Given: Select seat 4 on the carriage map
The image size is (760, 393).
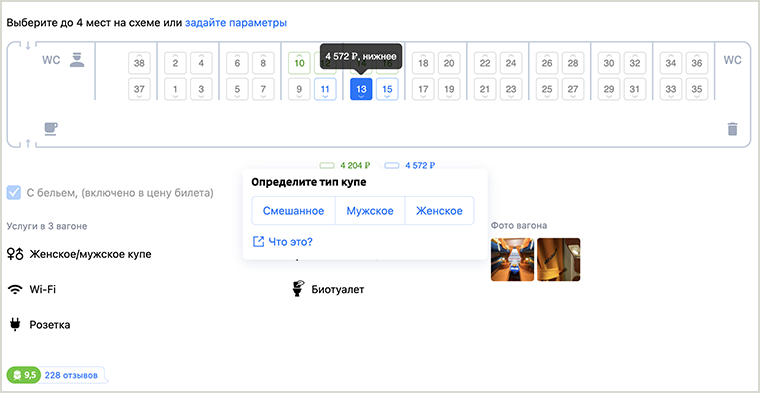Looking at the screenshot, I should coord(201,63).
